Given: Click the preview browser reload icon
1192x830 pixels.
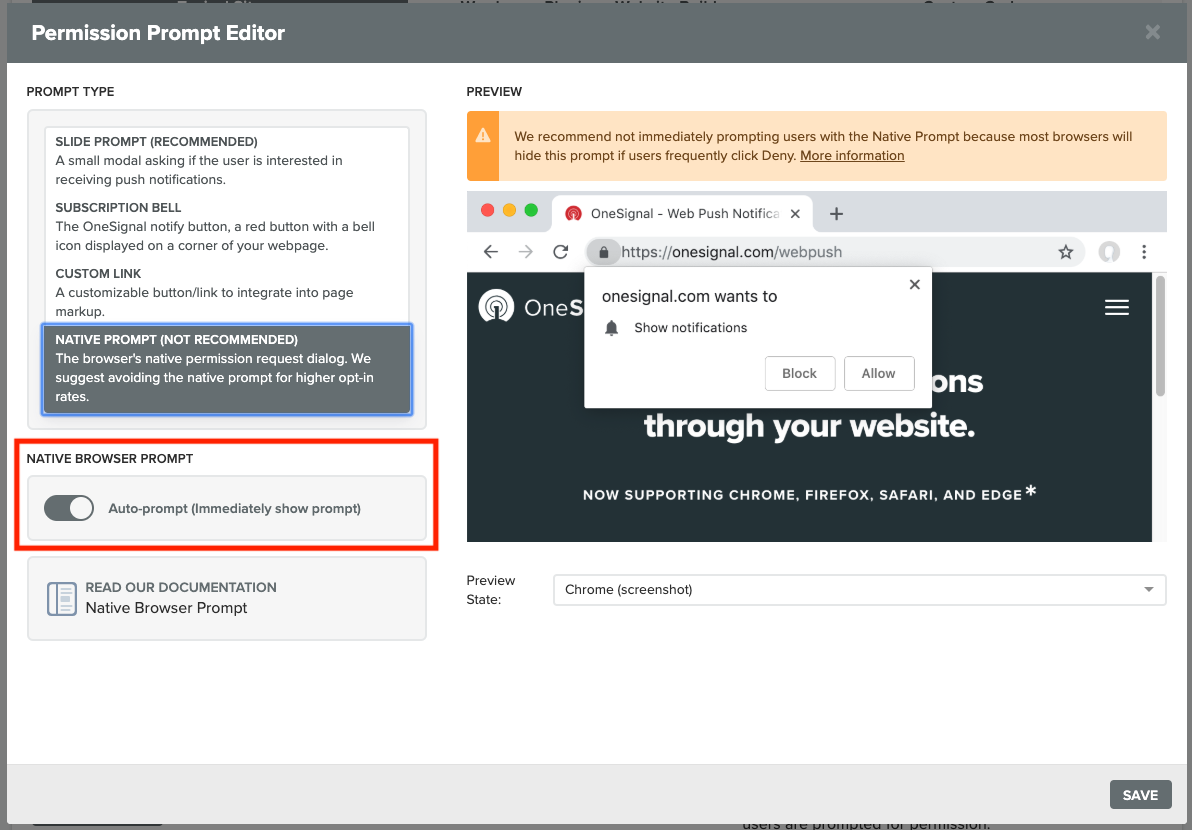Looking at the screenshot, I should (x=561, y=252).
